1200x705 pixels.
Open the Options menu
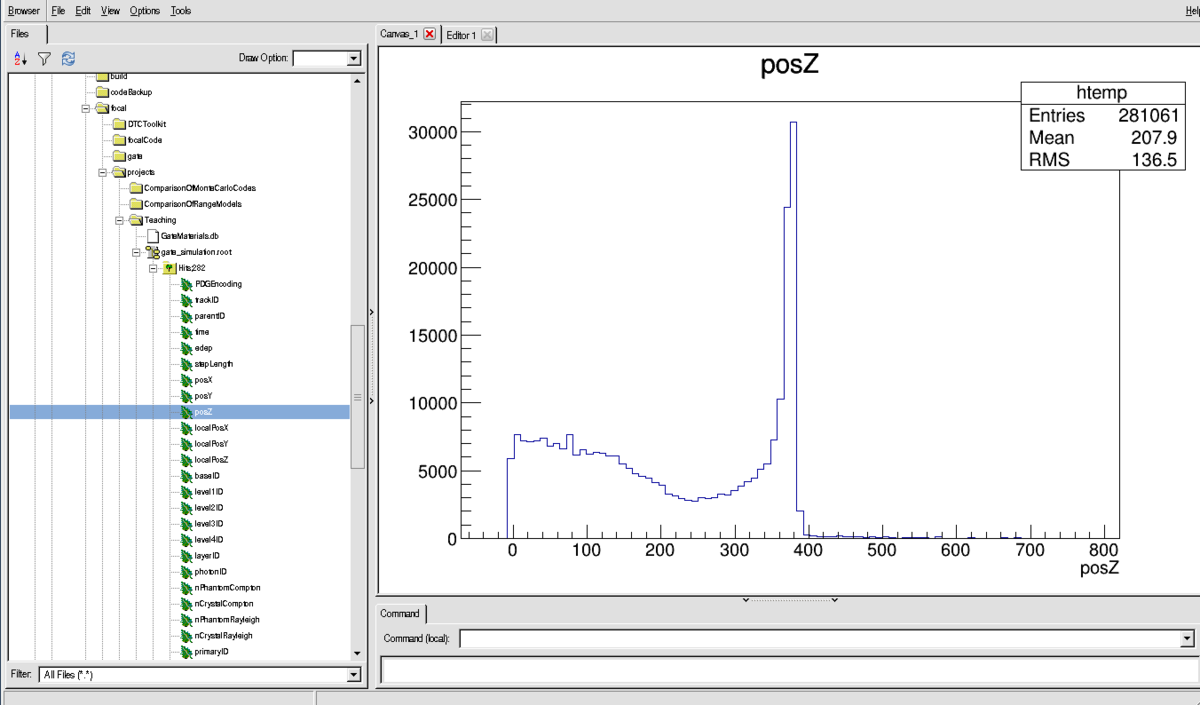click(x=144, y=10)
